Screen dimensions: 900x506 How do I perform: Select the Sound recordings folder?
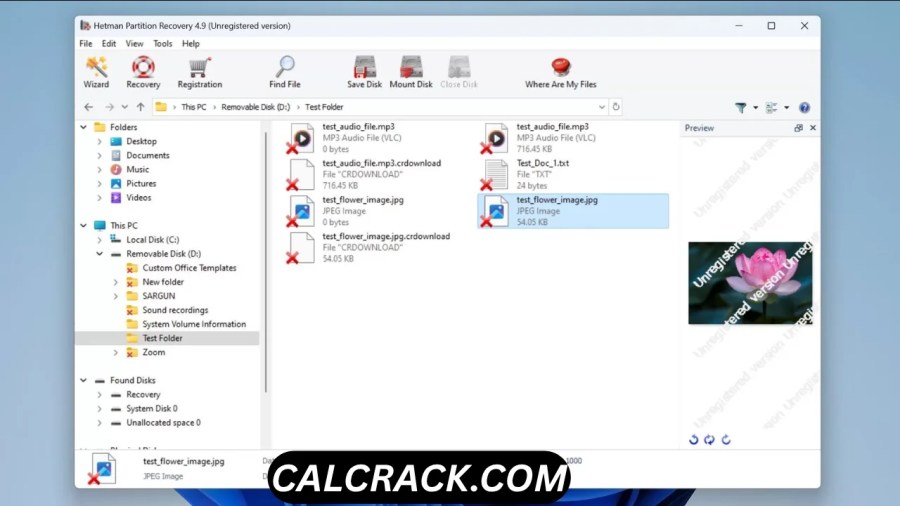(x=175, y=310)
